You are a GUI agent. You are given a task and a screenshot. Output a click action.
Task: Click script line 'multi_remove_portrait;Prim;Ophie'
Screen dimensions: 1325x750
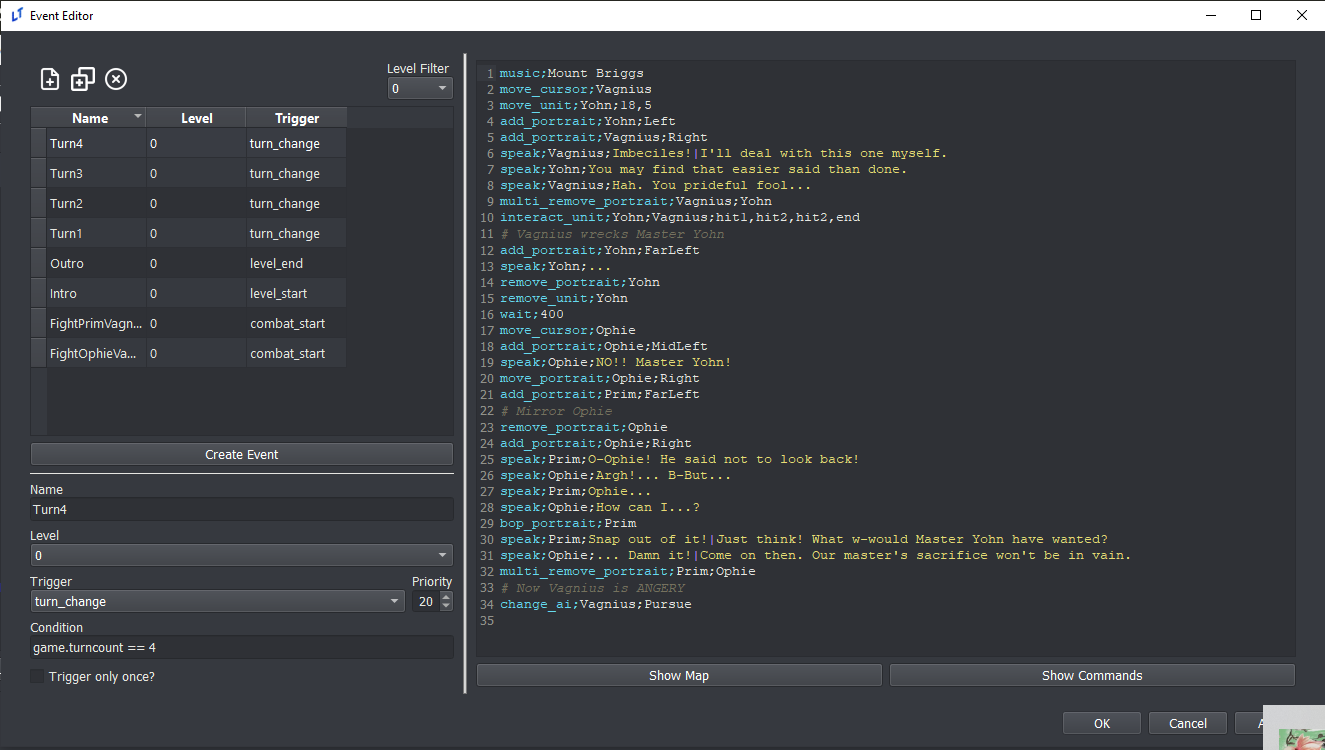tap(628, 571)
